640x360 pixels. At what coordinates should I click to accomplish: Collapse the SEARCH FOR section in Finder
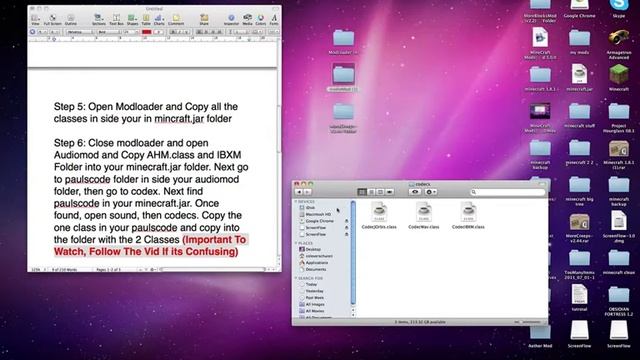coord(296,278)
